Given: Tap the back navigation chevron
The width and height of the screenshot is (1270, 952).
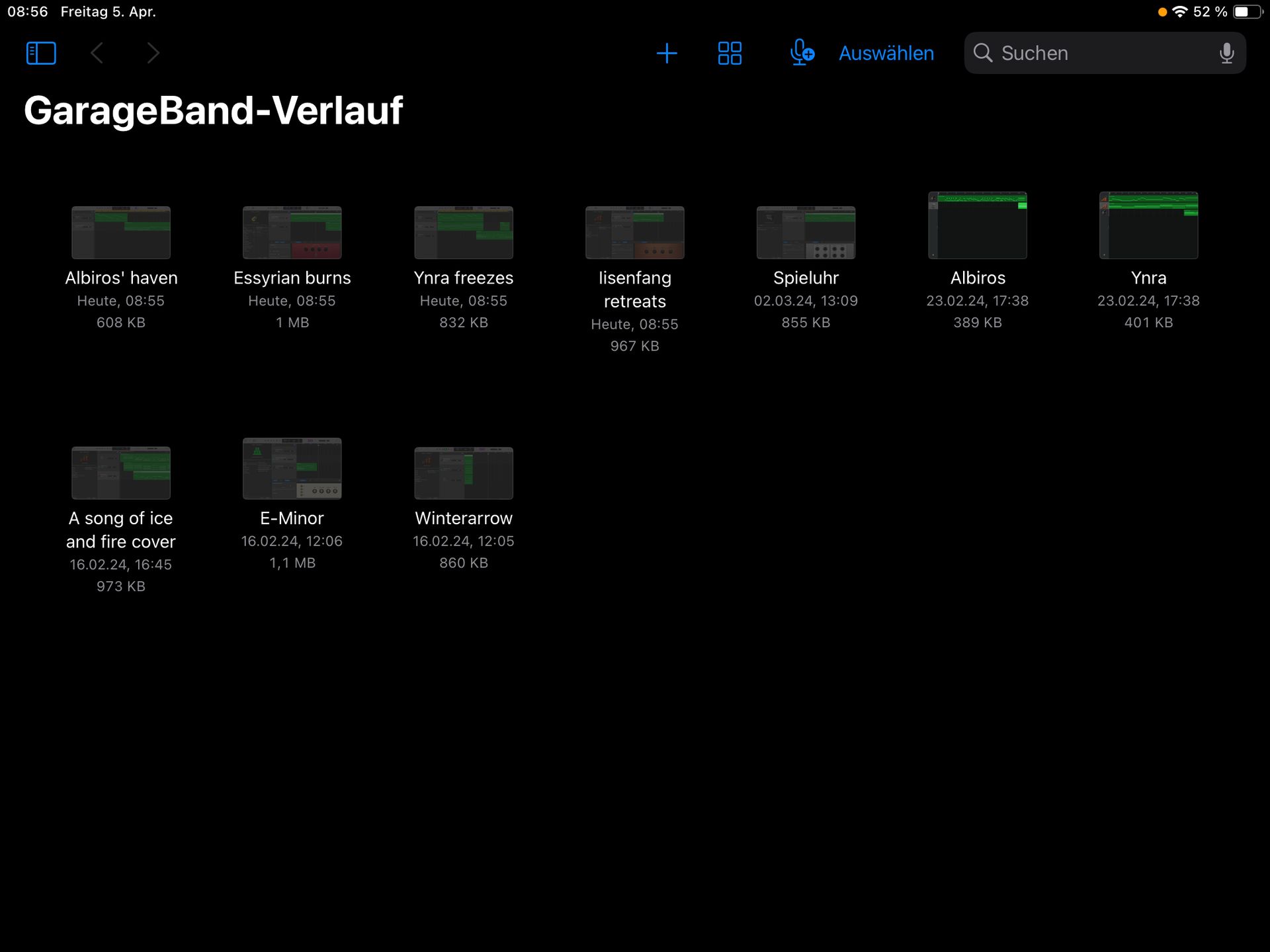Looking at the screenshot, I should point(97,53).
